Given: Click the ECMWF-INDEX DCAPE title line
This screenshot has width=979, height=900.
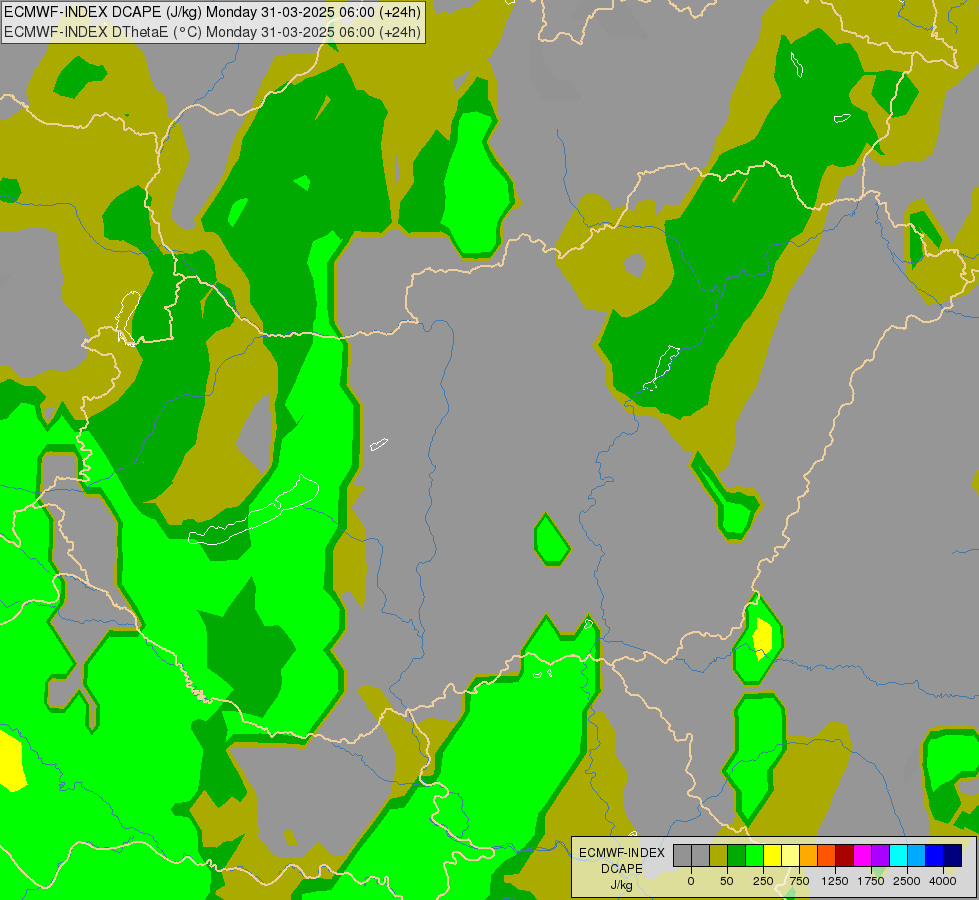Looking at the screenshot, I should [x=212, y=12].
